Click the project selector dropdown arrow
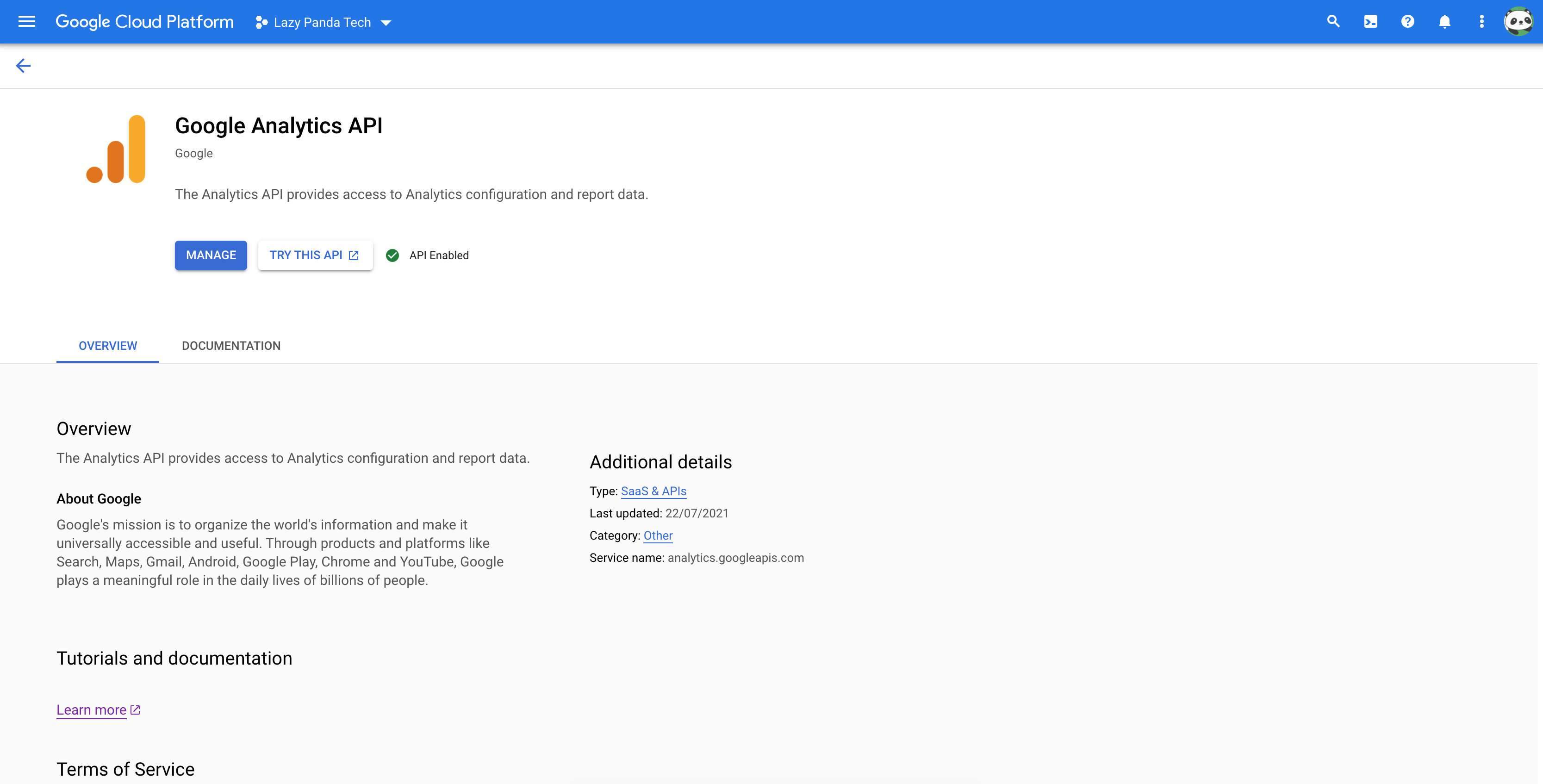 [386, 23]
